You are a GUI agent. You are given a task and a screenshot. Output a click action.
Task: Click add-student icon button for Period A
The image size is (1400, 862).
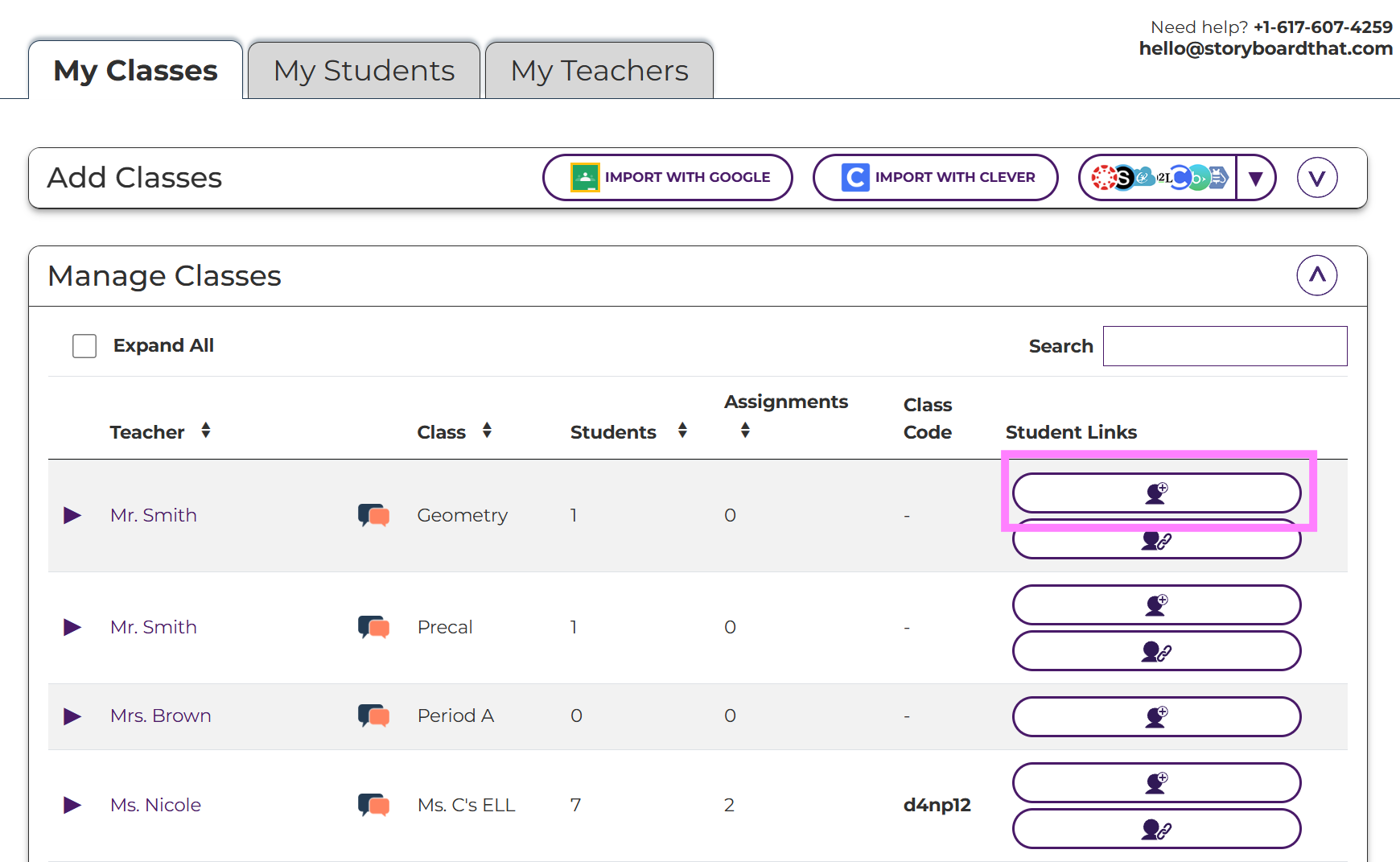[1156, 716]
